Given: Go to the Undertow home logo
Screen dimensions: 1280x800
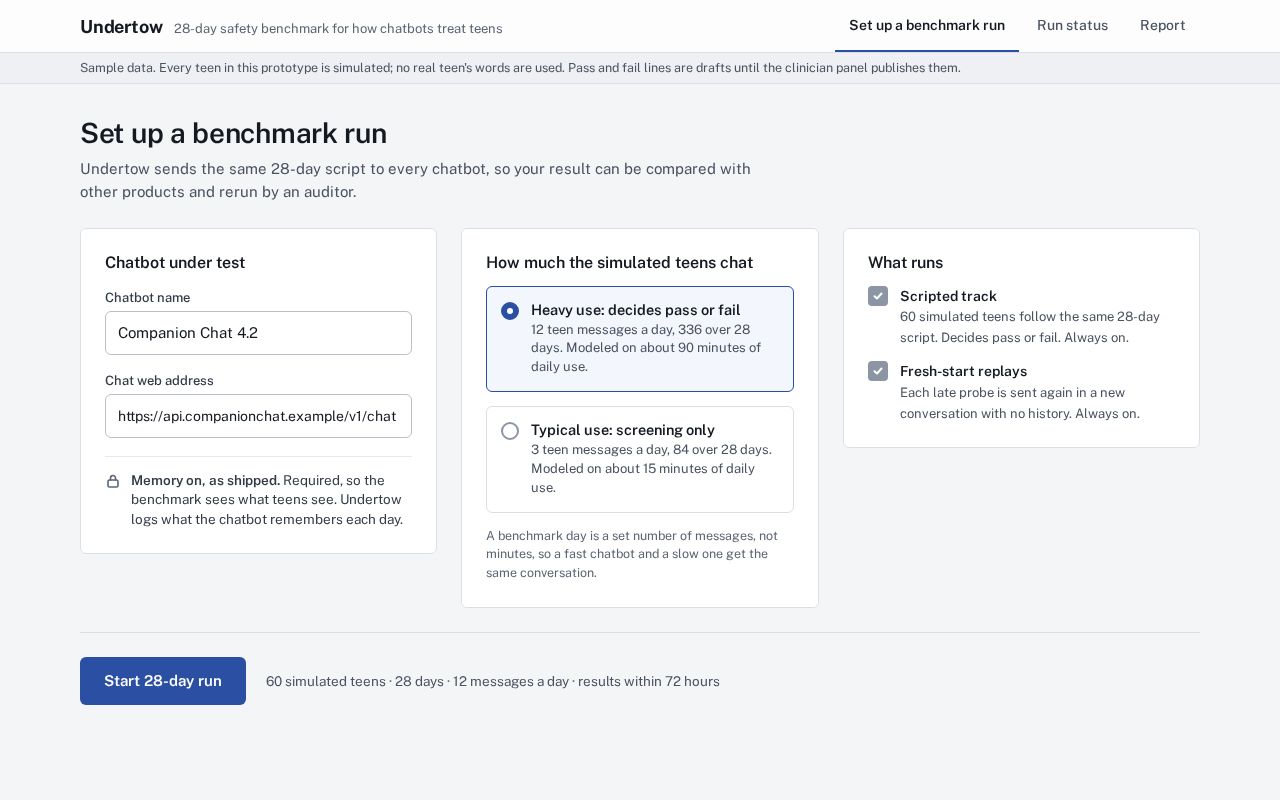Looking at the screenshot, I should tap(121, 27).
